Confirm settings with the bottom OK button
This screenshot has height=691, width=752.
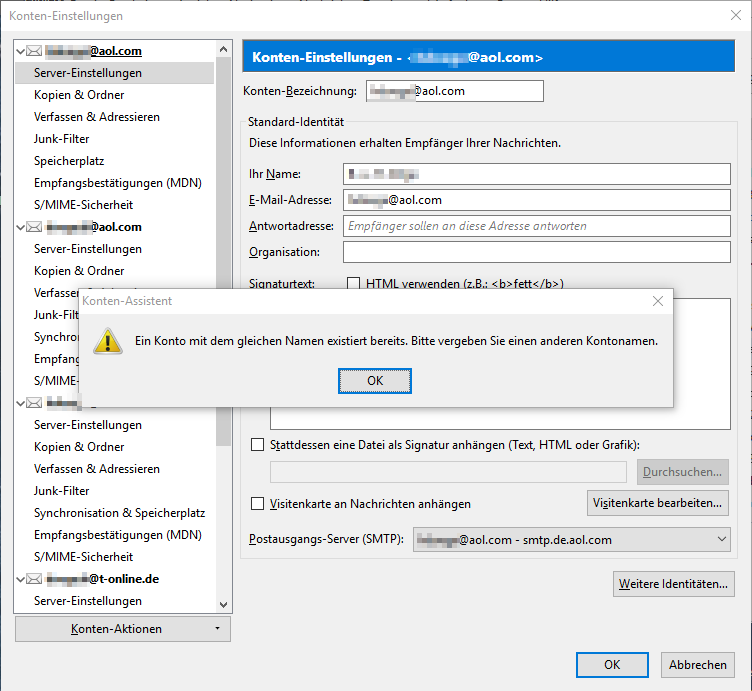(612, 665)
